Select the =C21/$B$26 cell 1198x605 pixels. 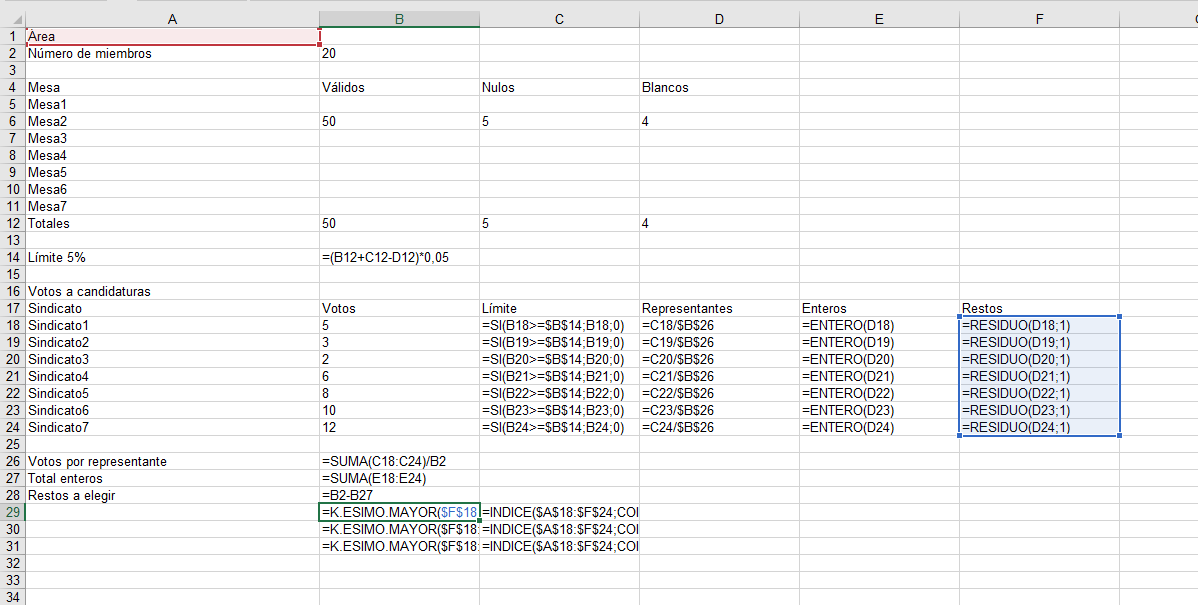coord(719,377)
